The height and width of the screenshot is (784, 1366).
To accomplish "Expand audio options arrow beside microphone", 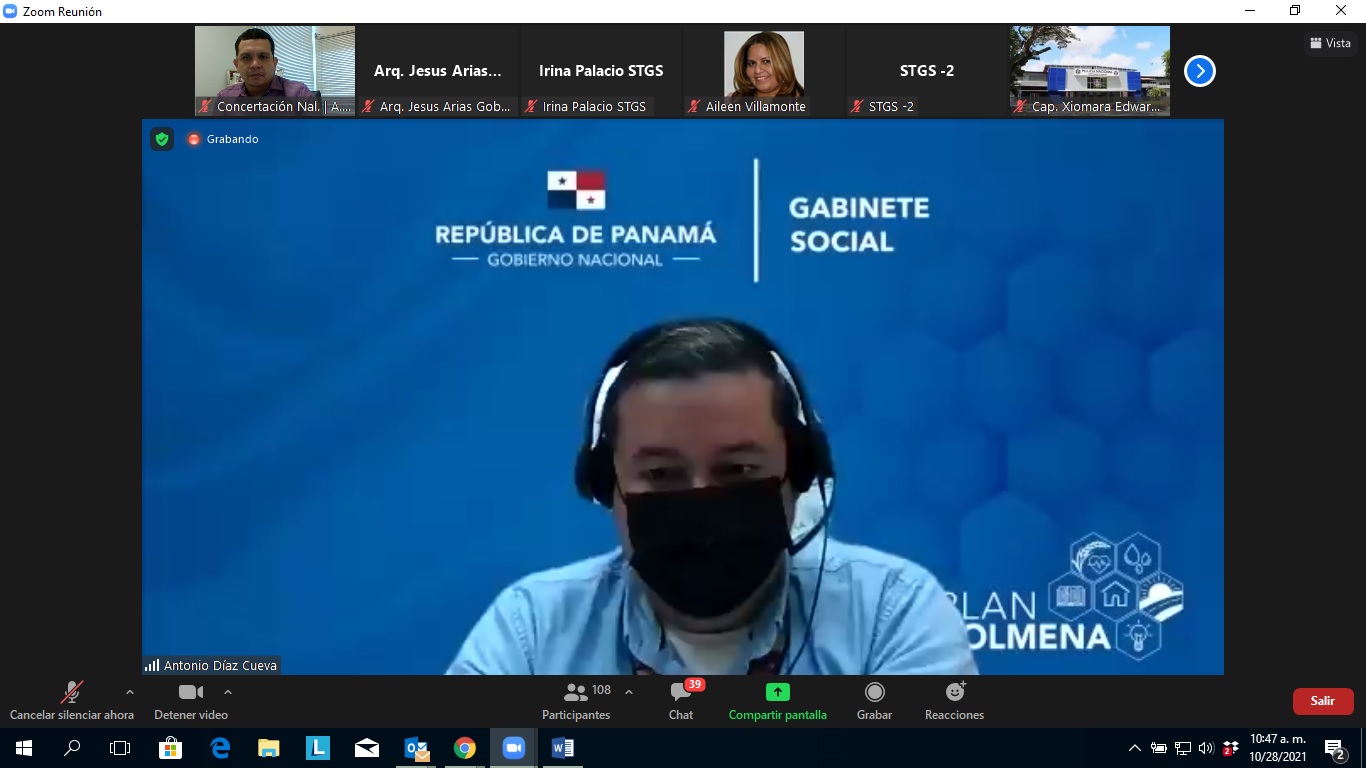I will (x=129, y=692).
